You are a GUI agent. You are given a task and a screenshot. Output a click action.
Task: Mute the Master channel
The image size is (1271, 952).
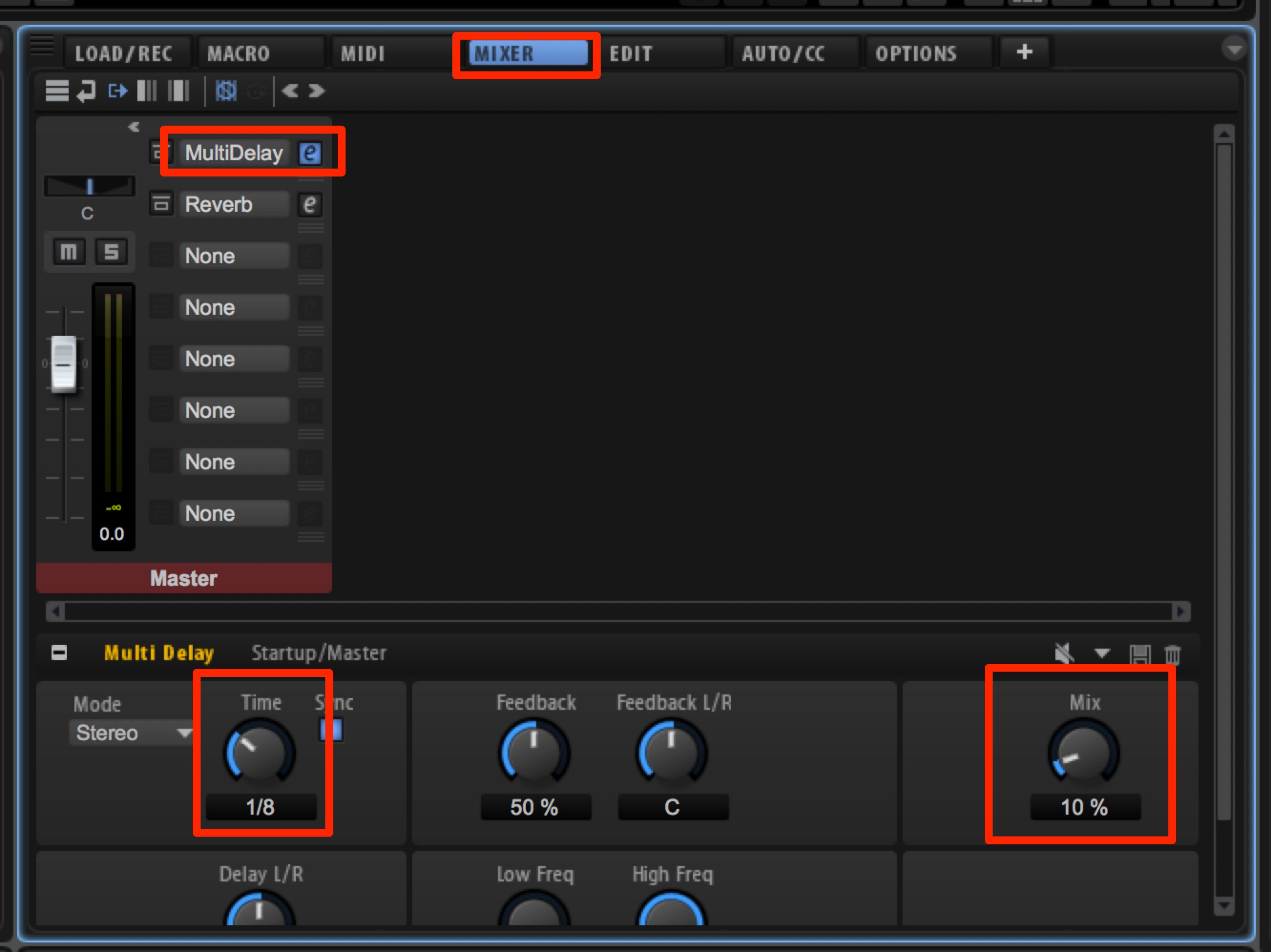69,252
